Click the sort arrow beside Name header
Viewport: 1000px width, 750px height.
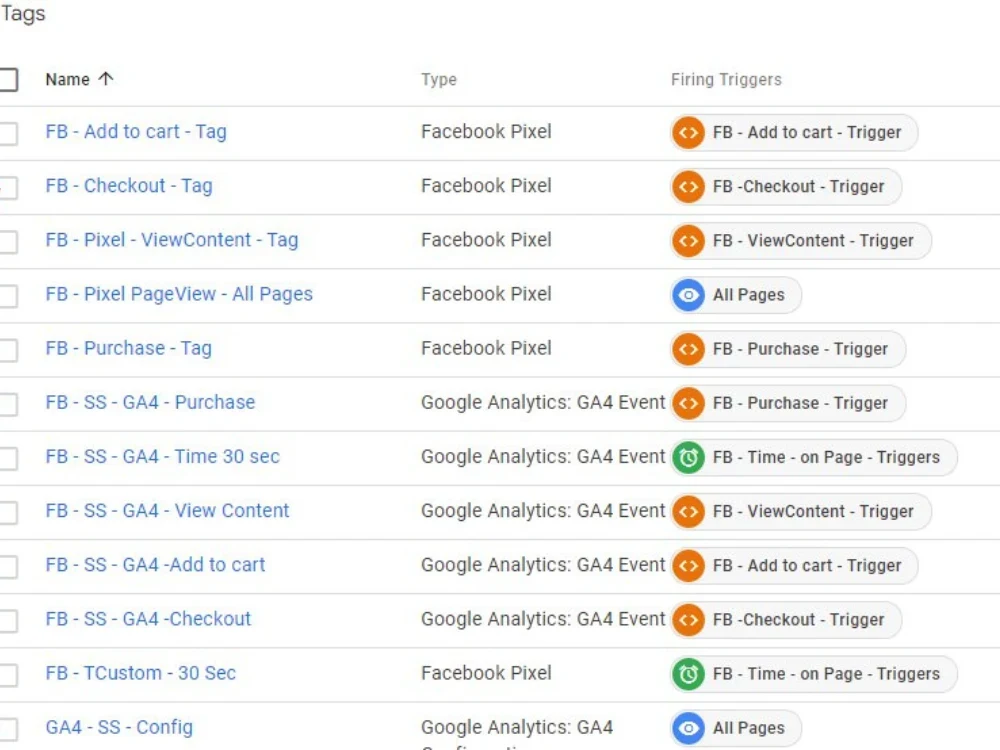[106, 79]
